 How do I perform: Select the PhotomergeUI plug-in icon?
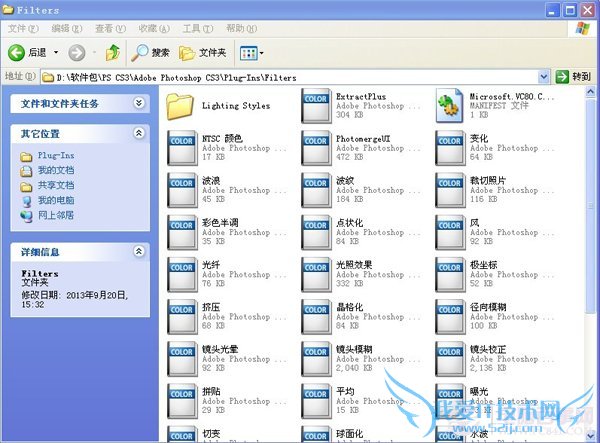[316, 148]
